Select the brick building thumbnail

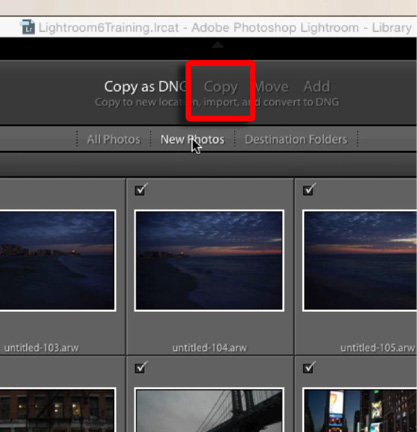click(x=57, y=410)
